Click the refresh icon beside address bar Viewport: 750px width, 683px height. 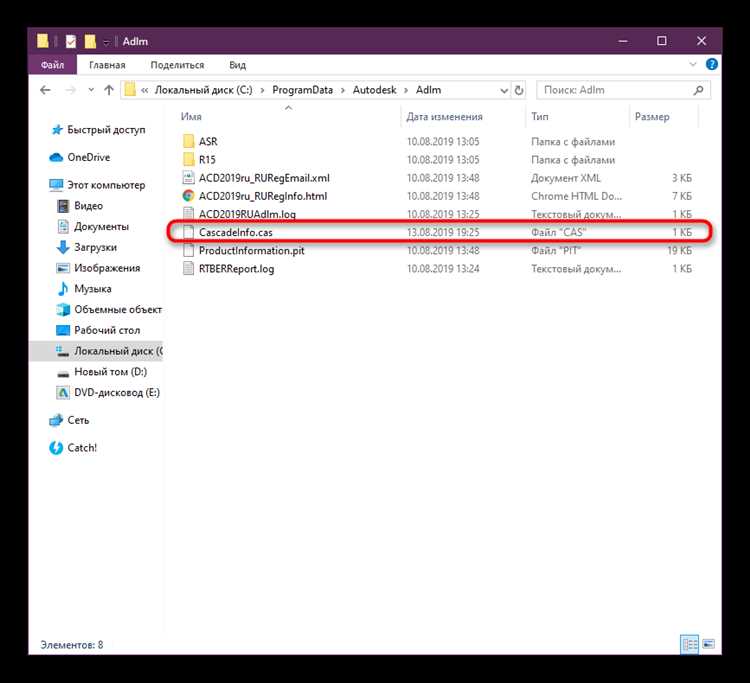point(519,90)
